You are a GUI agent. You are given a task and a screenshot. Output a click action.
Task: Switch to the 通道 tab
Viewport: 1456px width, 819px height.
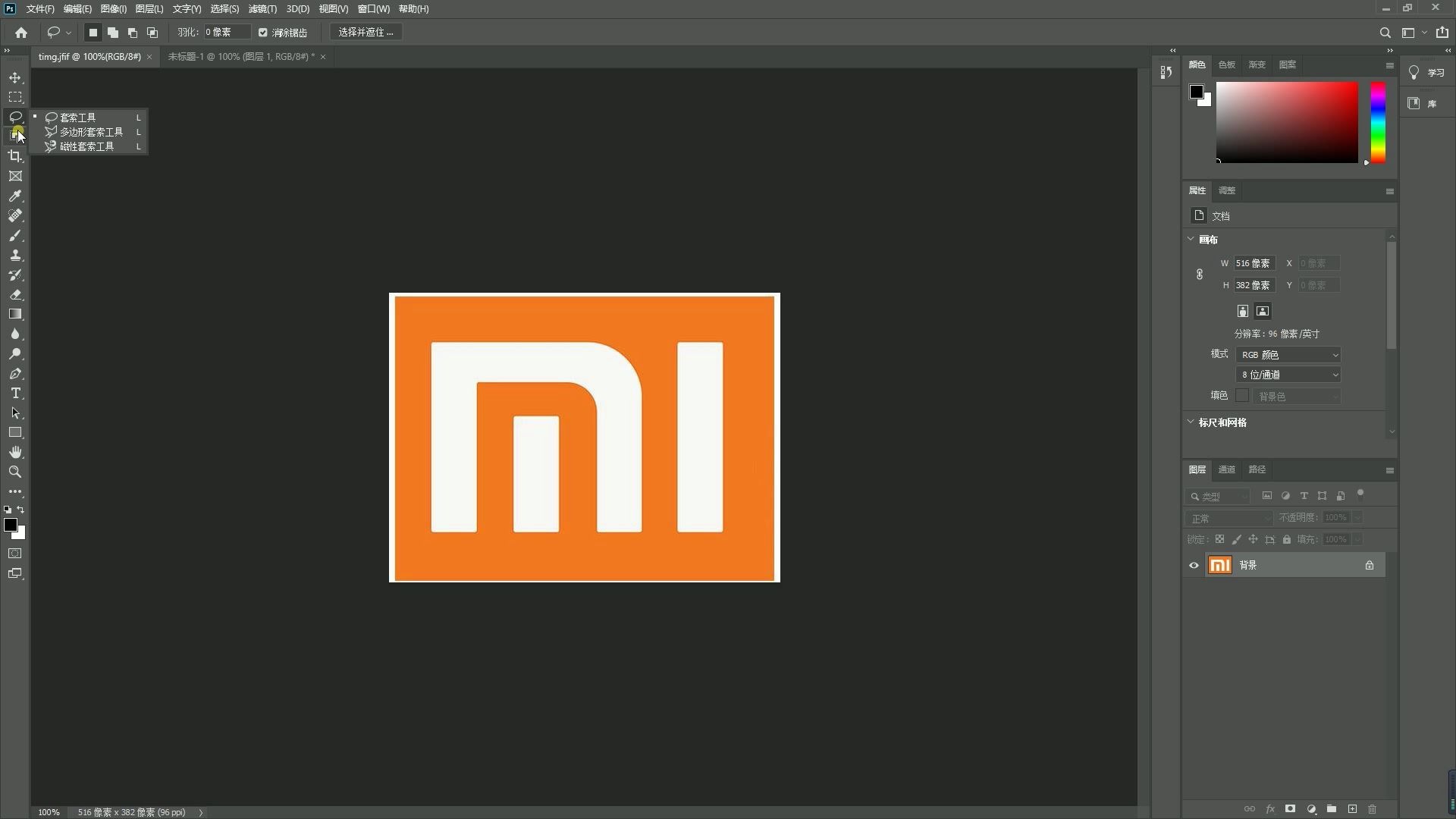click(1226, 469)
